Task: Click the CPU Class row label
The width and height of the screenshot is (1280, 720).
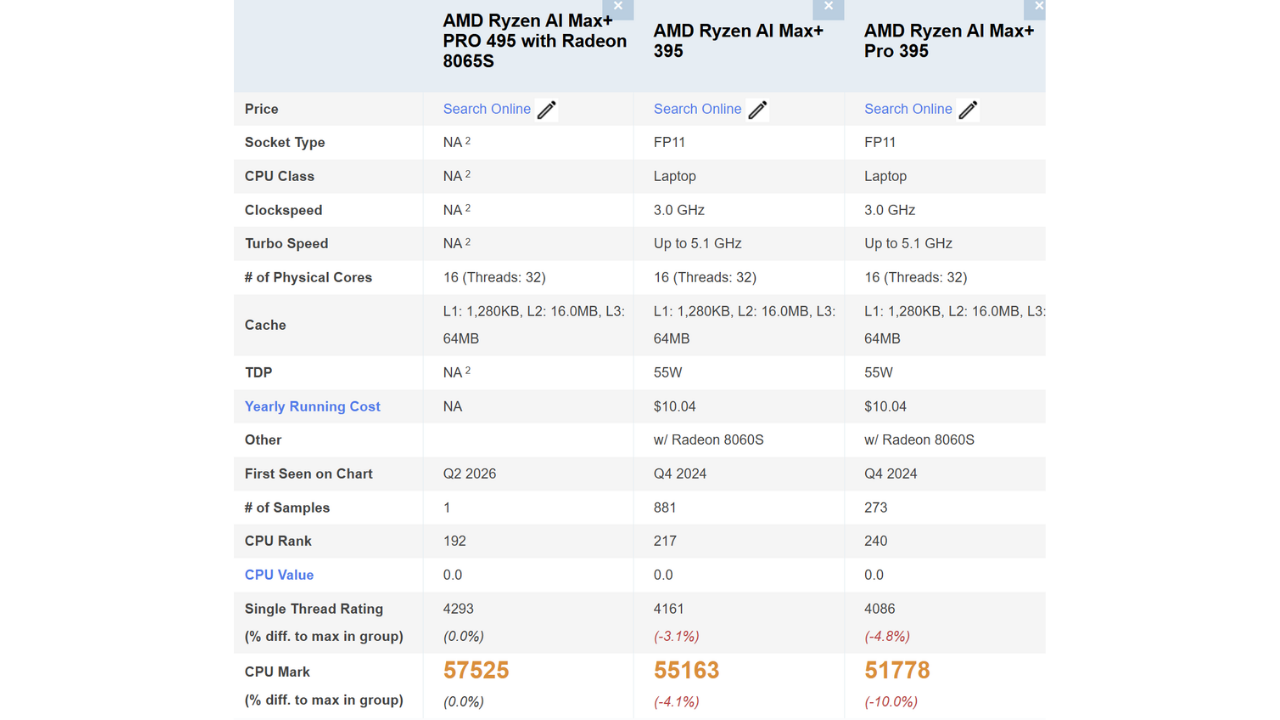Action: 280,176
